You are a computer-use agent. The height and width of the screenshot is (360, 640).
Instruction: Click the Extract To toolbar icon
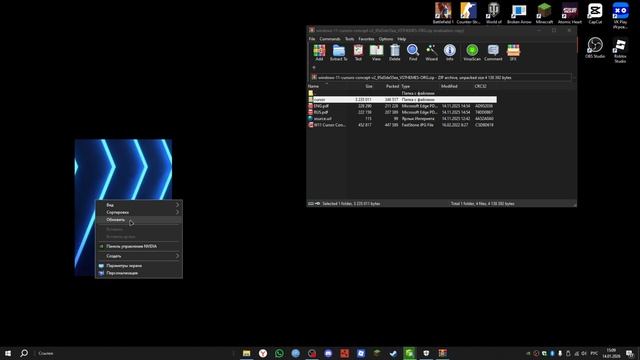coord(338,52)
